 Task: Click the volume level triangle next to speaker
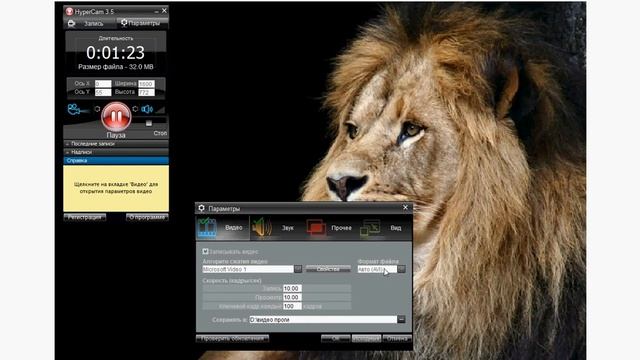(x=160, y=109)
